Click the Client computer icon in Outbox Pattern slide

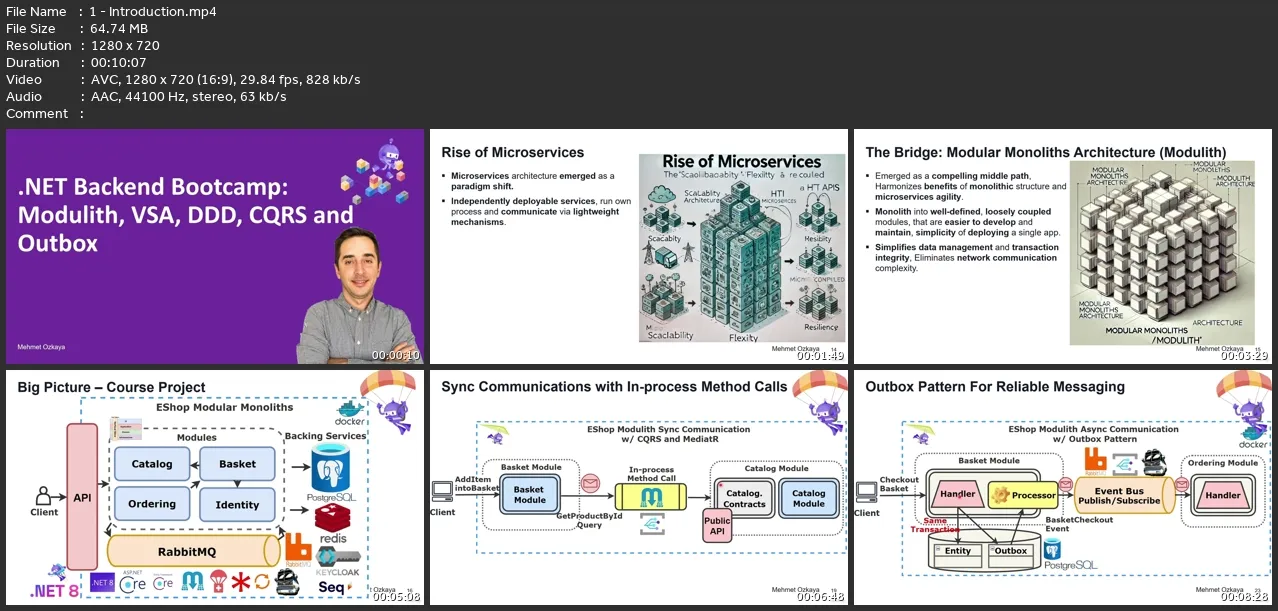[x=867, y=491]
